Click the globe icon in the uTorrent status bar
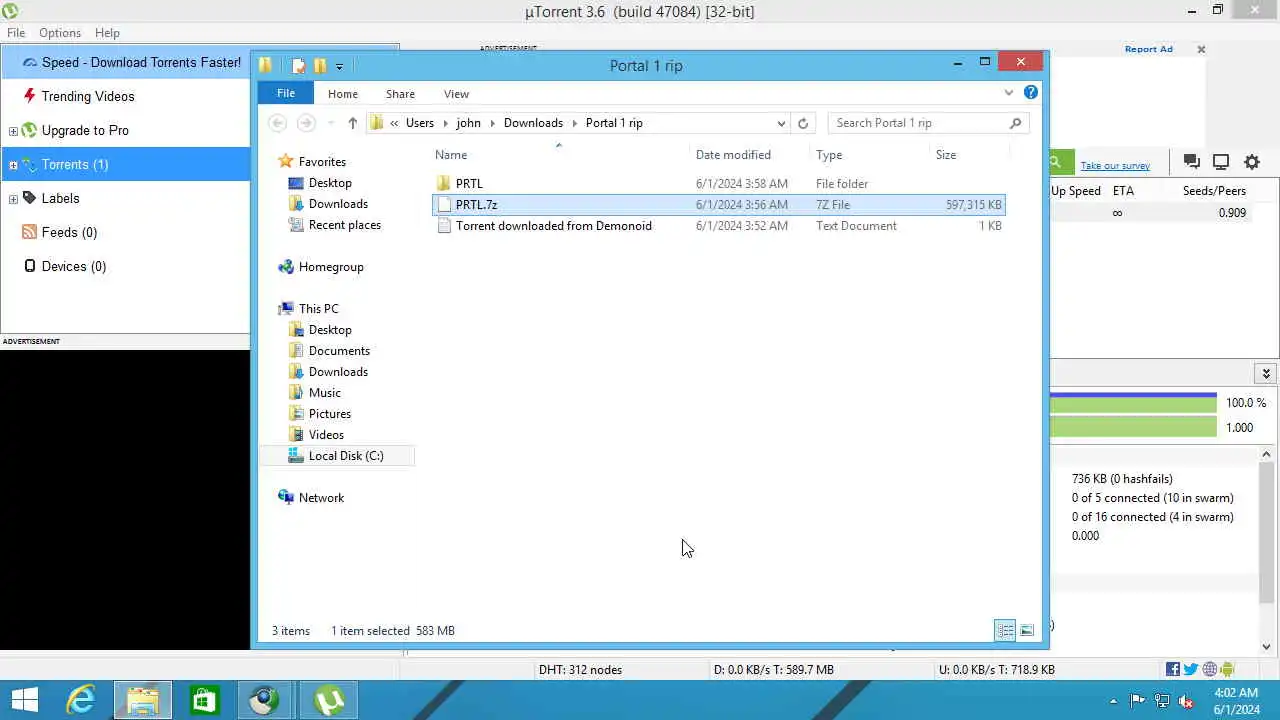This screenshot has width=1280, height=720. [x=1209, y=670]
